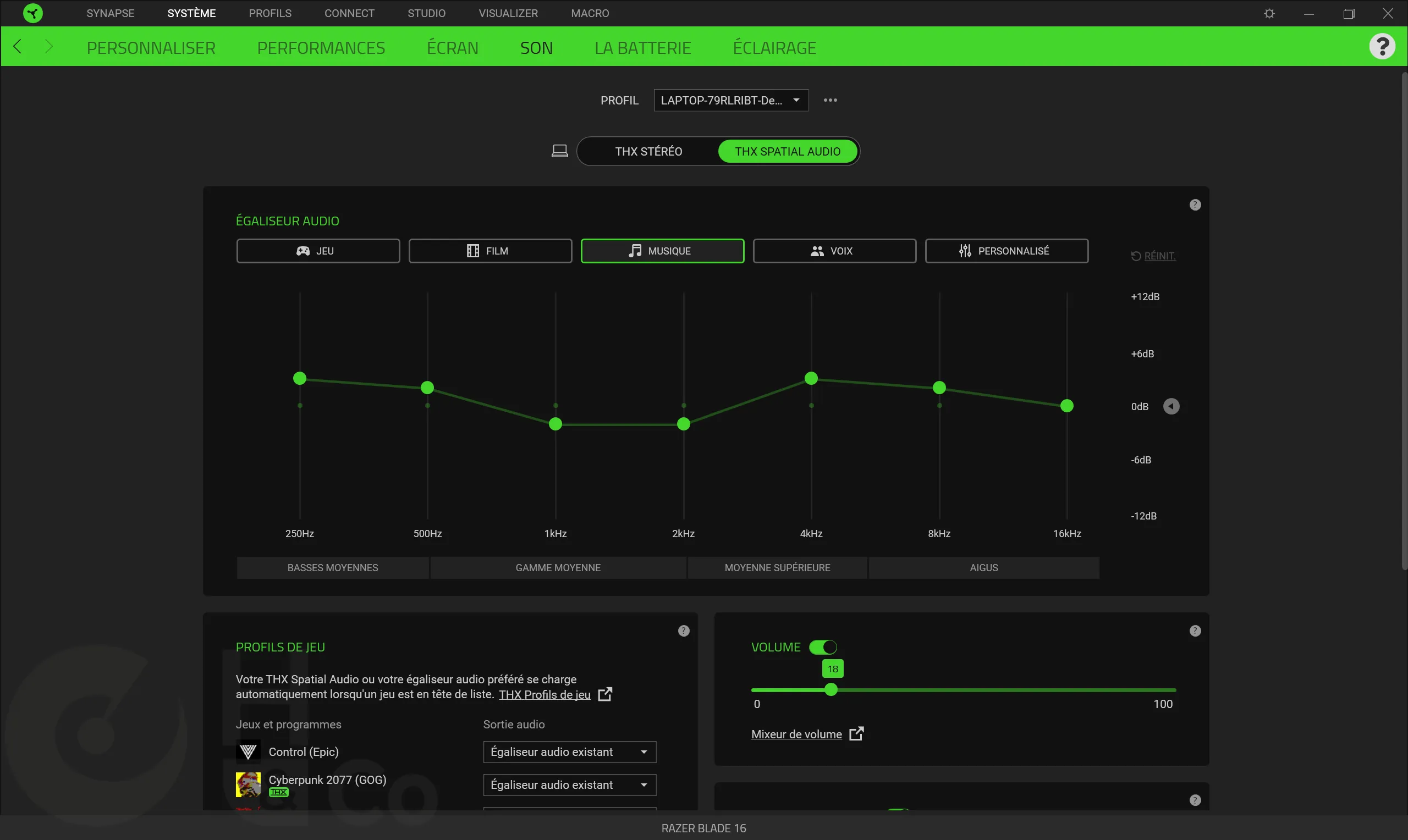Open the Synapse menu tab

click(111, 13)
